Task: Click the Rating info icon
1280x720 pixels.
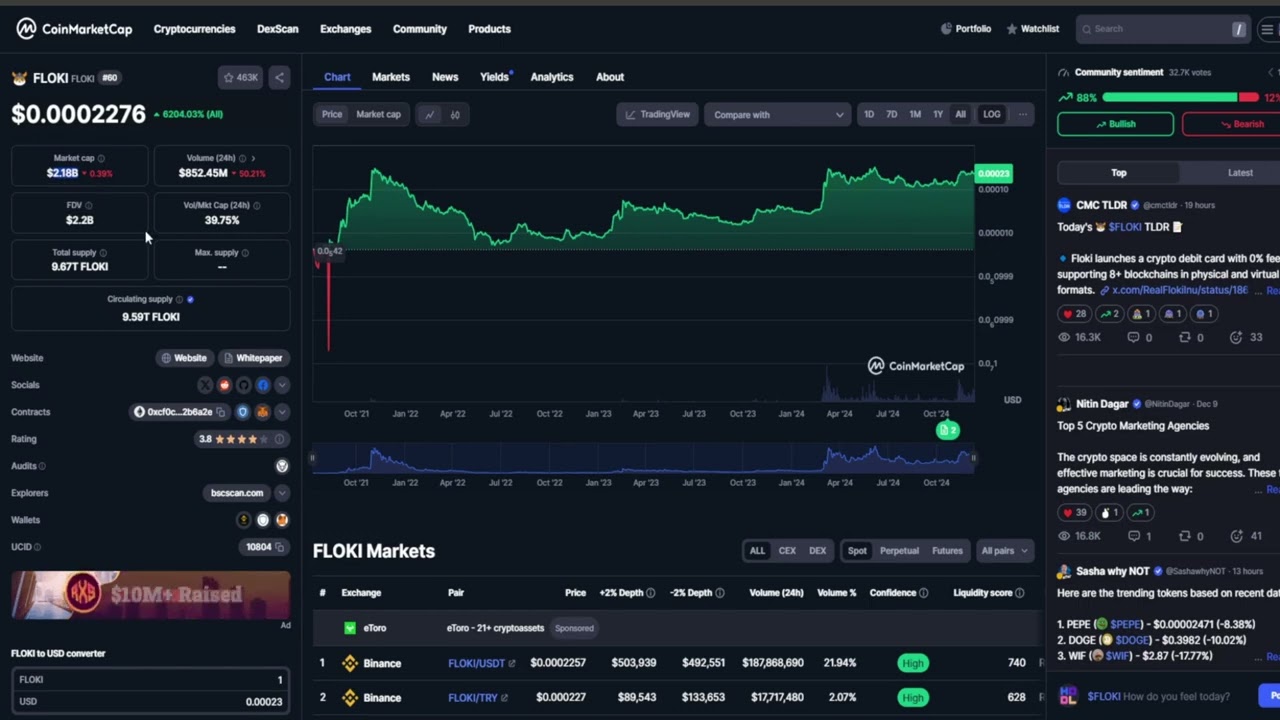Action: tap(279, 439)
